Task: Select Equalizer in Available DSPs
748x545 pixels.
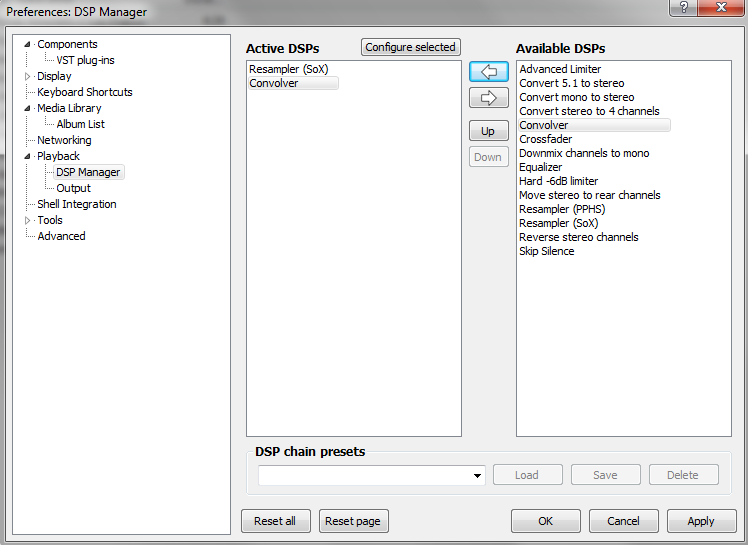Action: (540, 167)
